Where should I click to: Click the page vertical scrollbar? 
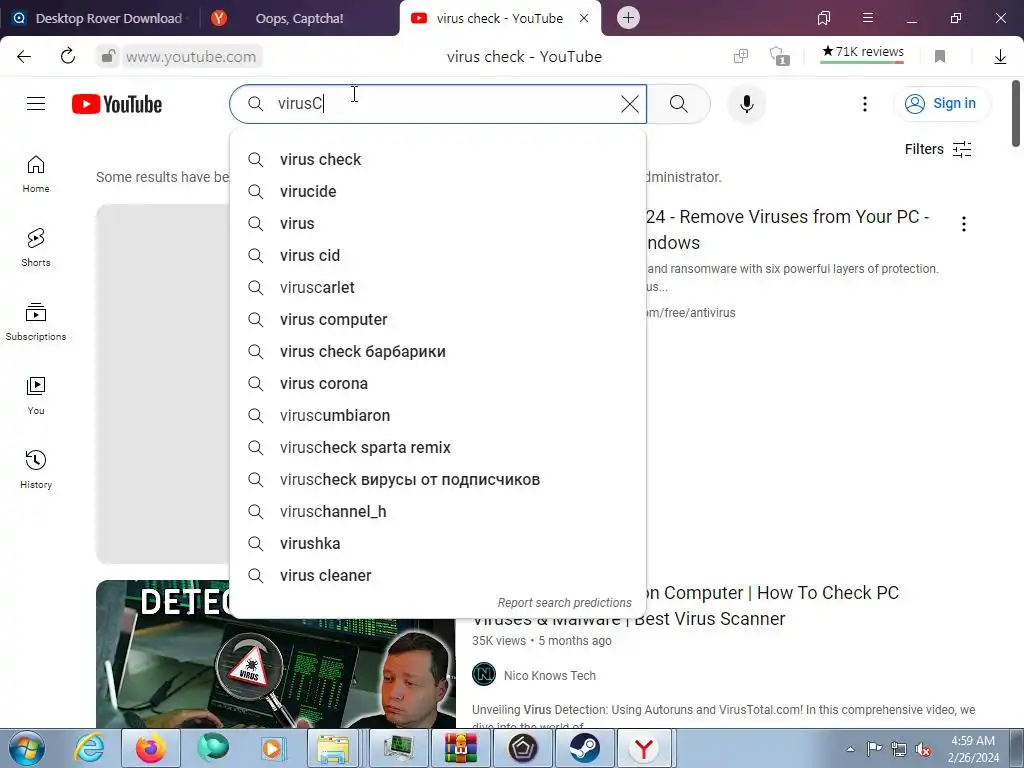[x=1016, y=114]
